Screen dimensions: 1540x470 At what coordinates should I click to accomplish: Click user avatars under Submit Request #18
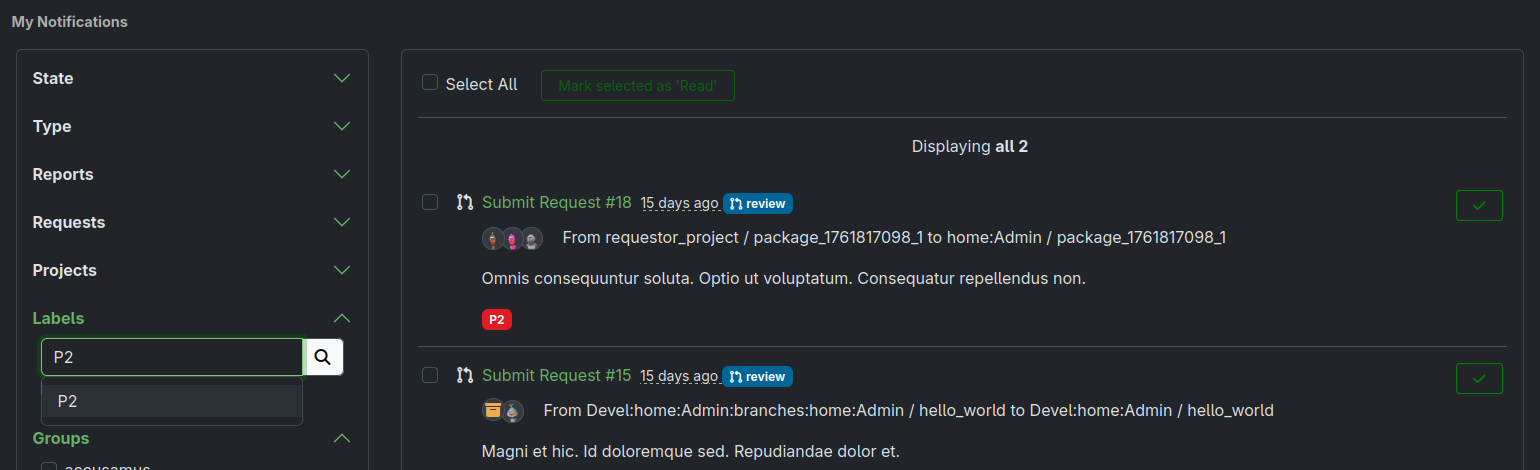click(x=512, y=238)
